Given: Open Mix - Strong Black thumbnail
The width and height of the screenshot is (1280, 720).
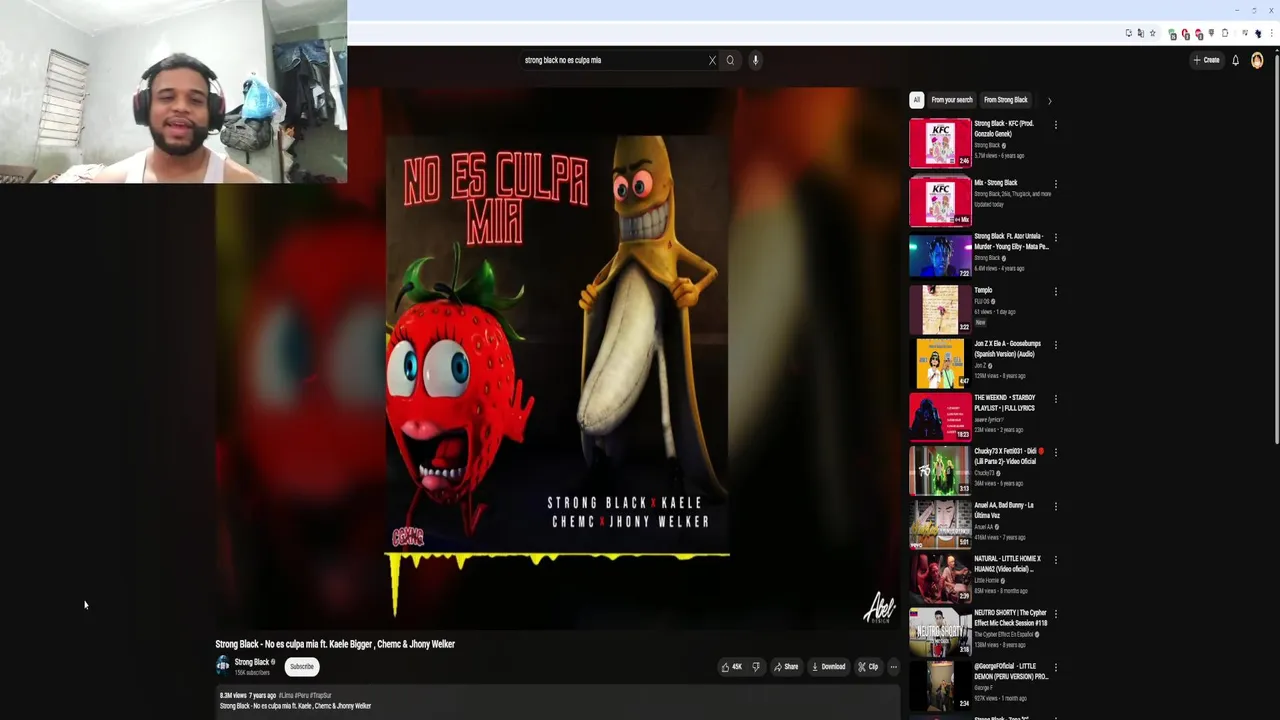Looking at the screenshot, I should [940, 201].
